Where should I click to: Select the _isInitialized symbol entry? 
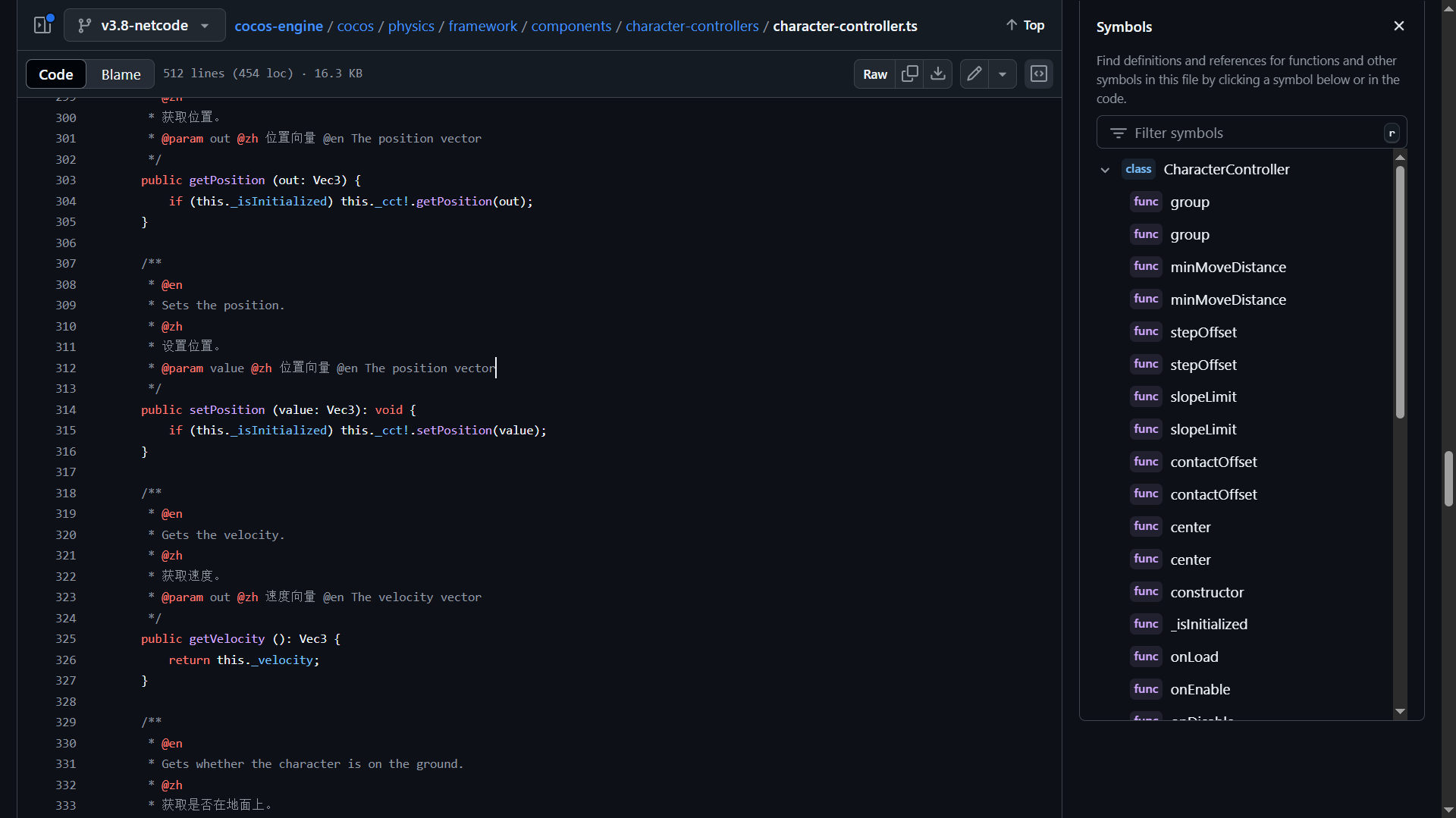(x=1208, y=625)
